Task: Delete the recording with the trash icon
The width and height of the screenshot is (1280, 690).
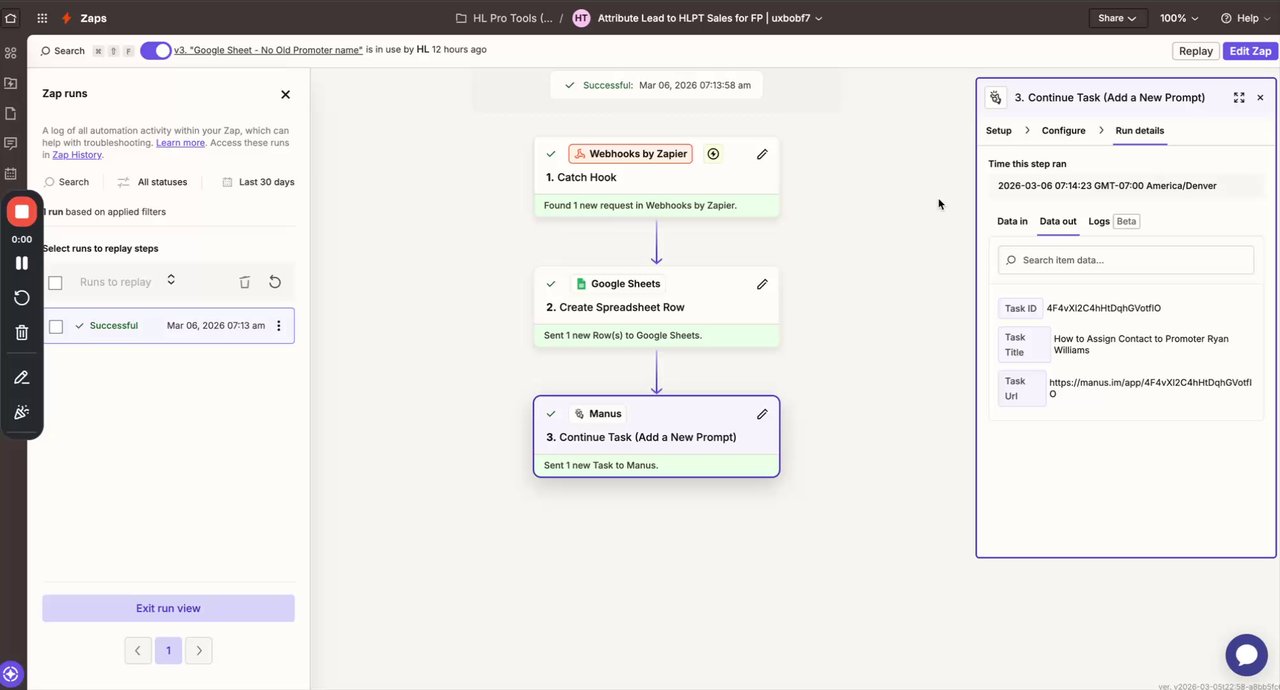Action: click(21, 333)
